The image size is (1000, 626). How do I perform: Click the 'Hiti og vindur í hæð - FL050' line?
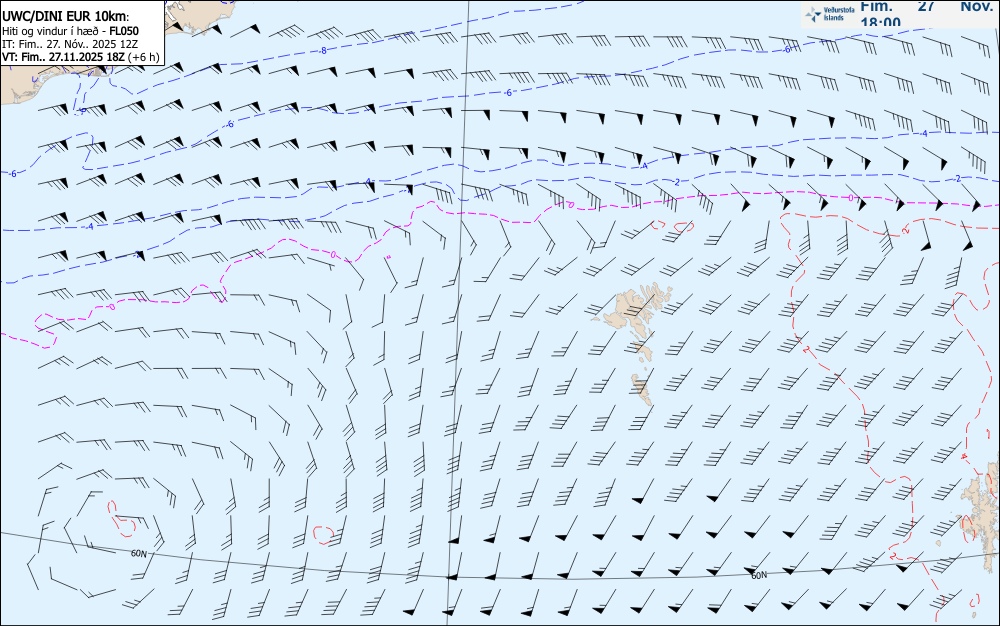(x=70, y=31)
